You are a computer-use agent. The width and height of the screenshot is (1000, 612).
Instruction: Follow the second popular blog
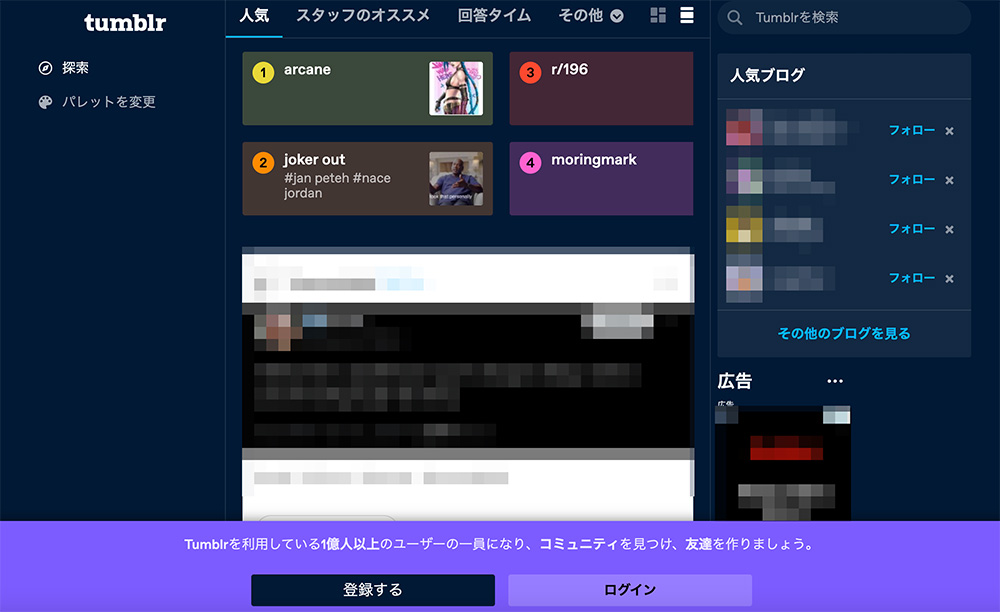click(x=912, y=180)
